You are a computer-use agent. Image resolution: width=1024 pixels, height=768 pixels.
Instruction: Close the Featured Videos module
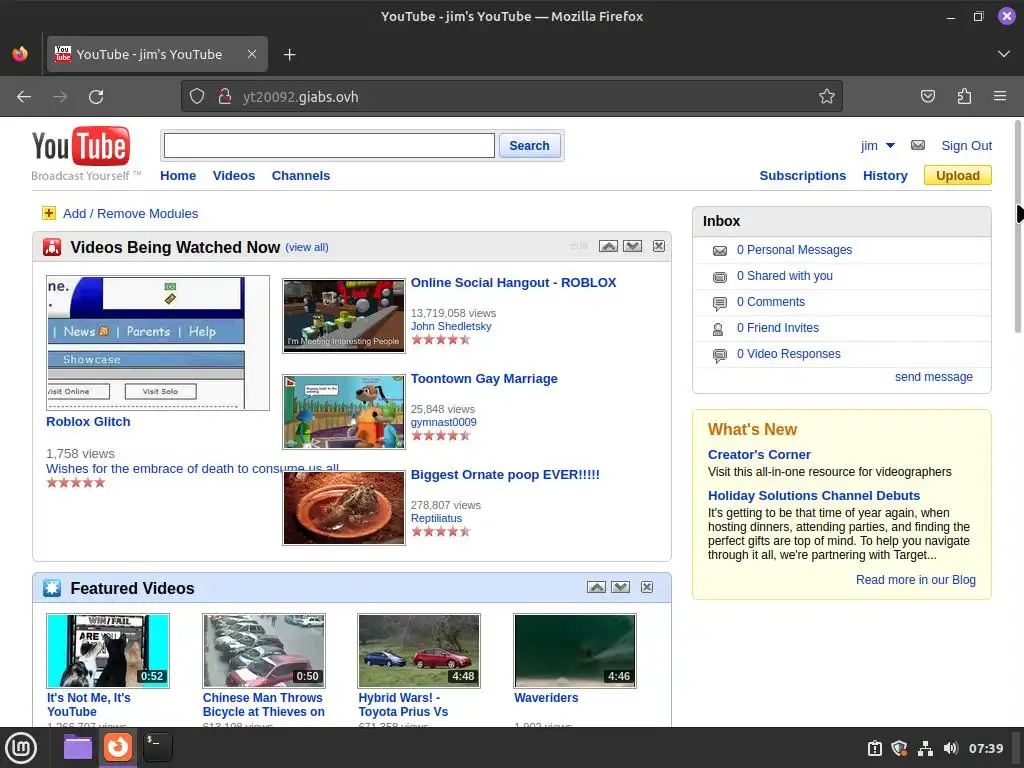(x=647, y=587)
